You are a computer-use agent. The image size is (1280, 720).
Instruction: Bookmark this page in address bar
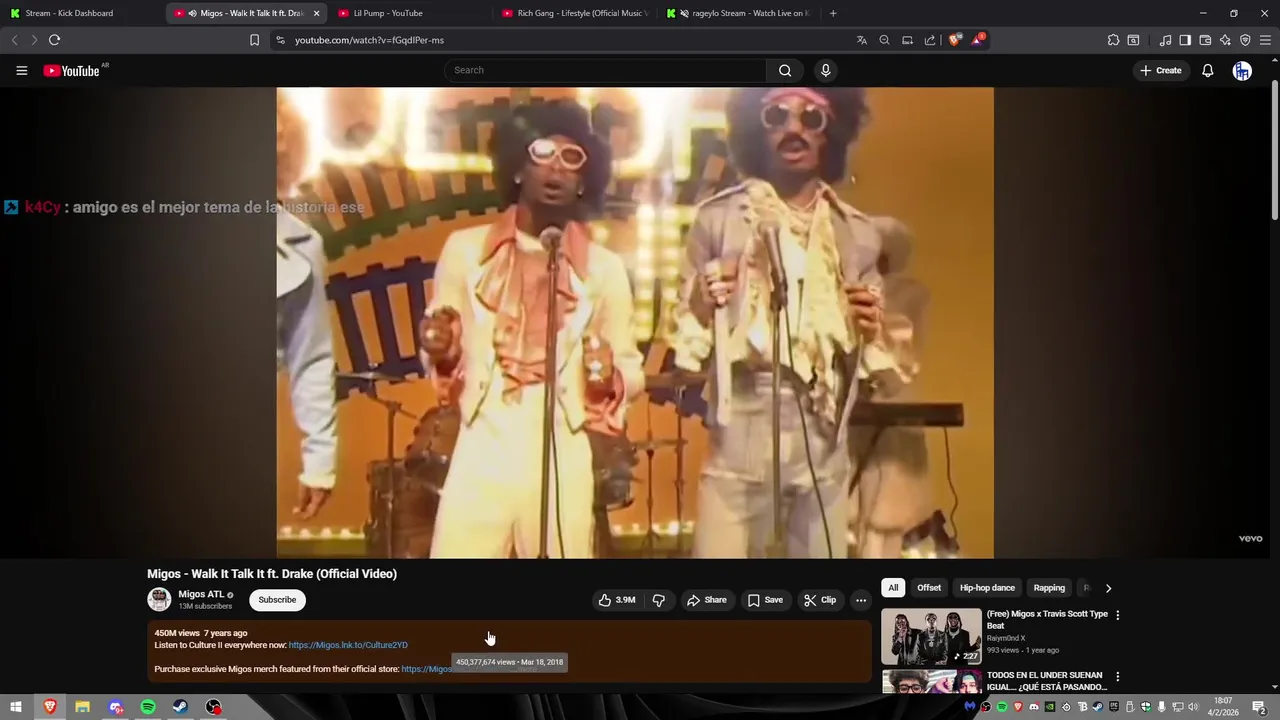pos(254,40)
